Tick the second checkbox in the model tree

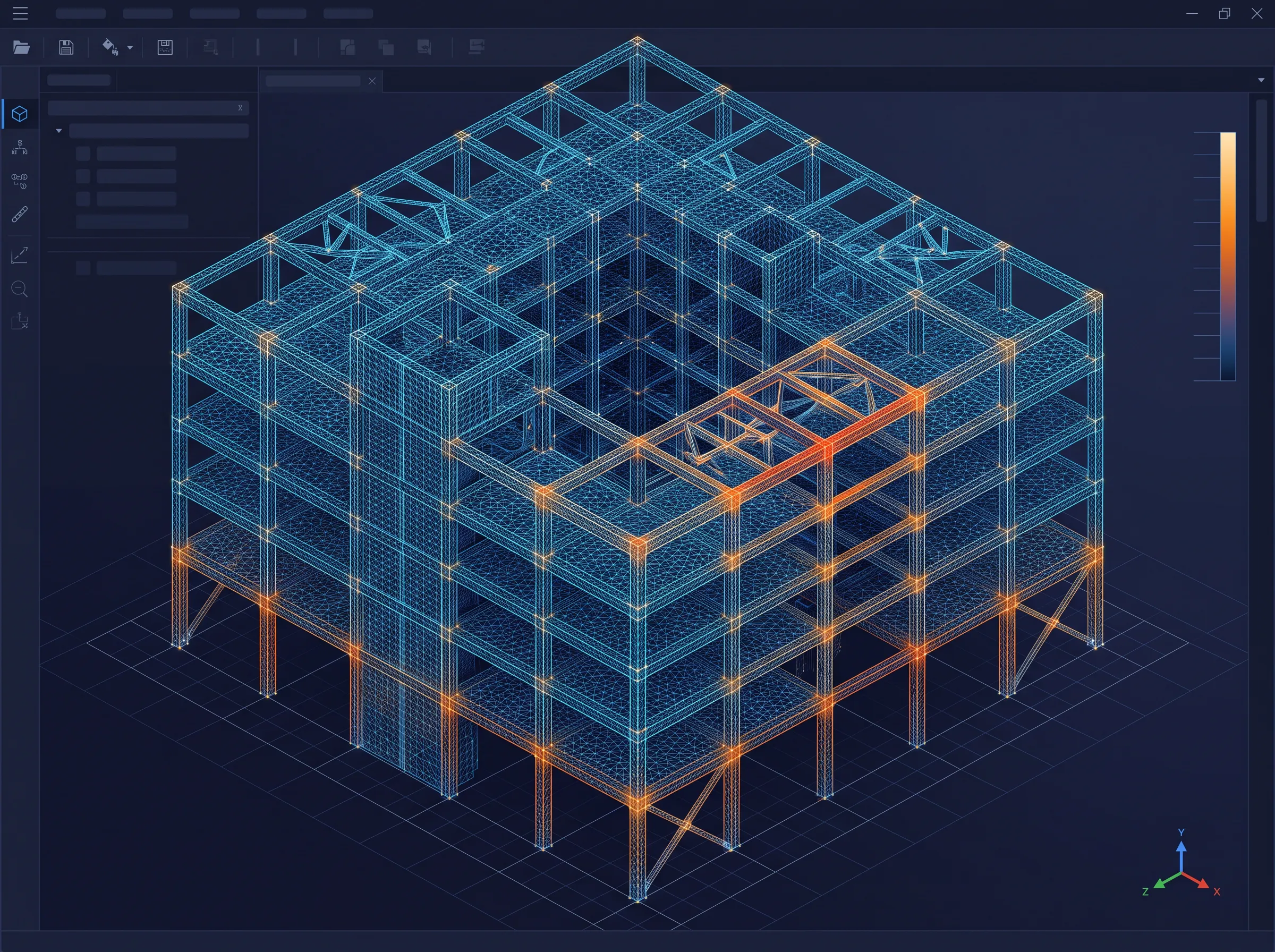pyautogui.click(x=83, y=176)
